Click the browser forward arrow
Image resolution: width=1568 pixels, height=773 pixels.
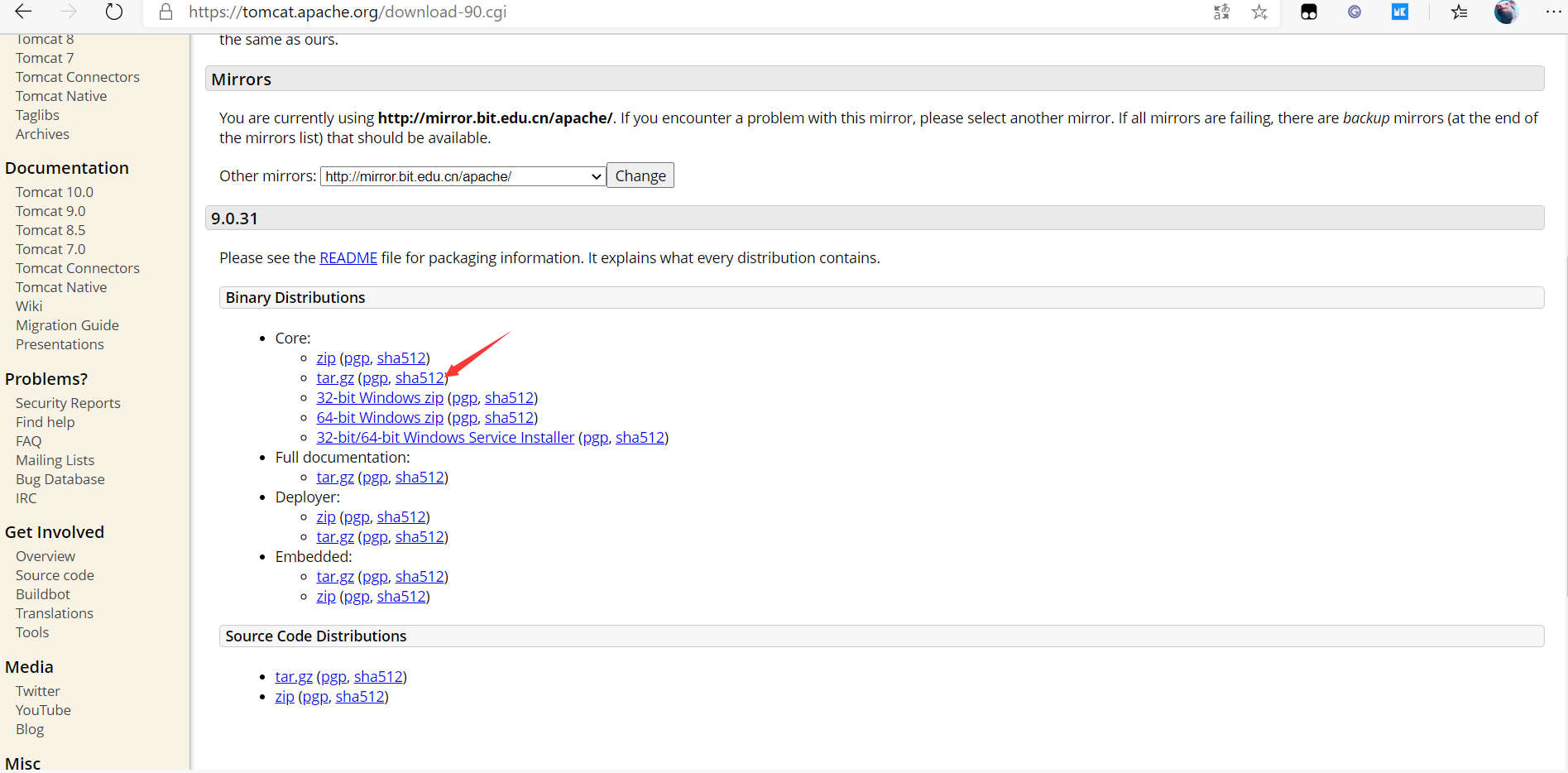[69, 12]
